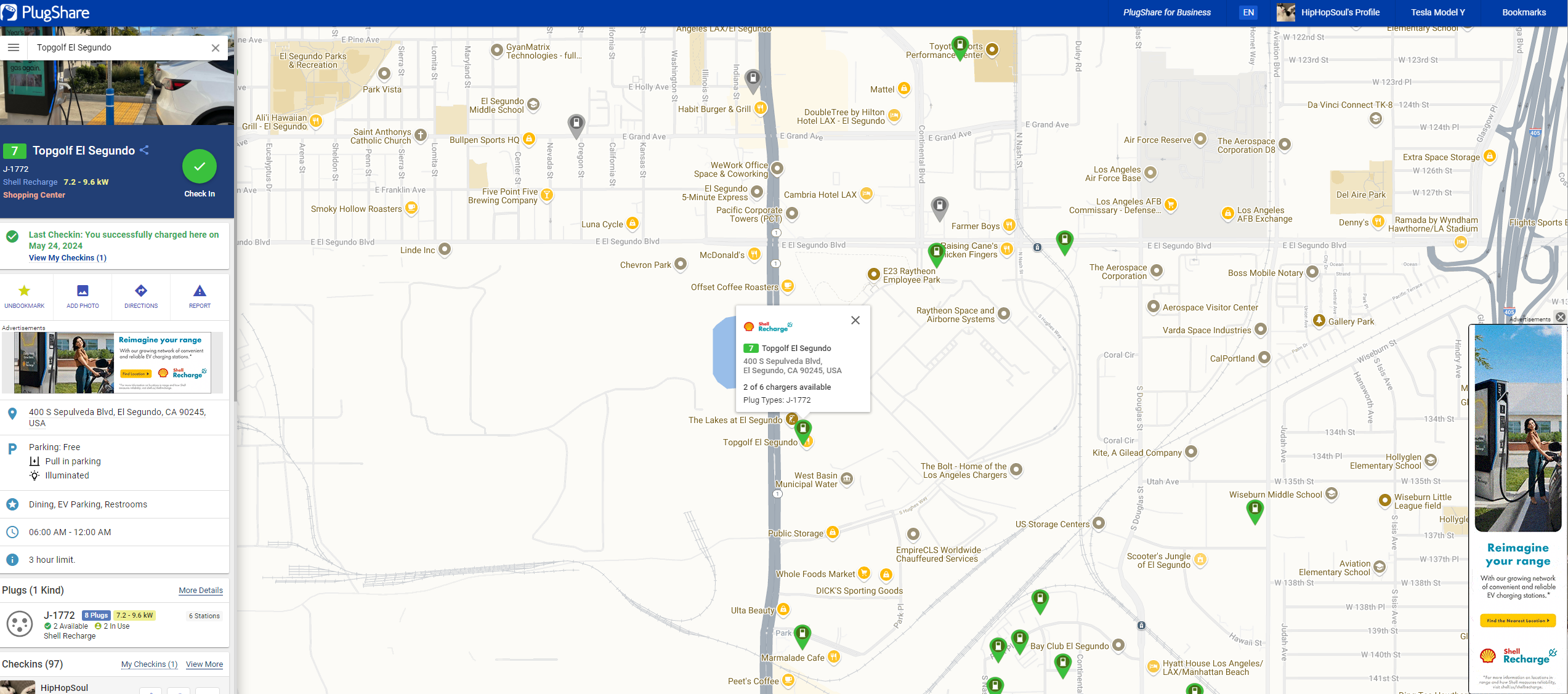The width and height of the screenshot is (1568, 694).
Task: Click View More checkins link
Action: 204,664
